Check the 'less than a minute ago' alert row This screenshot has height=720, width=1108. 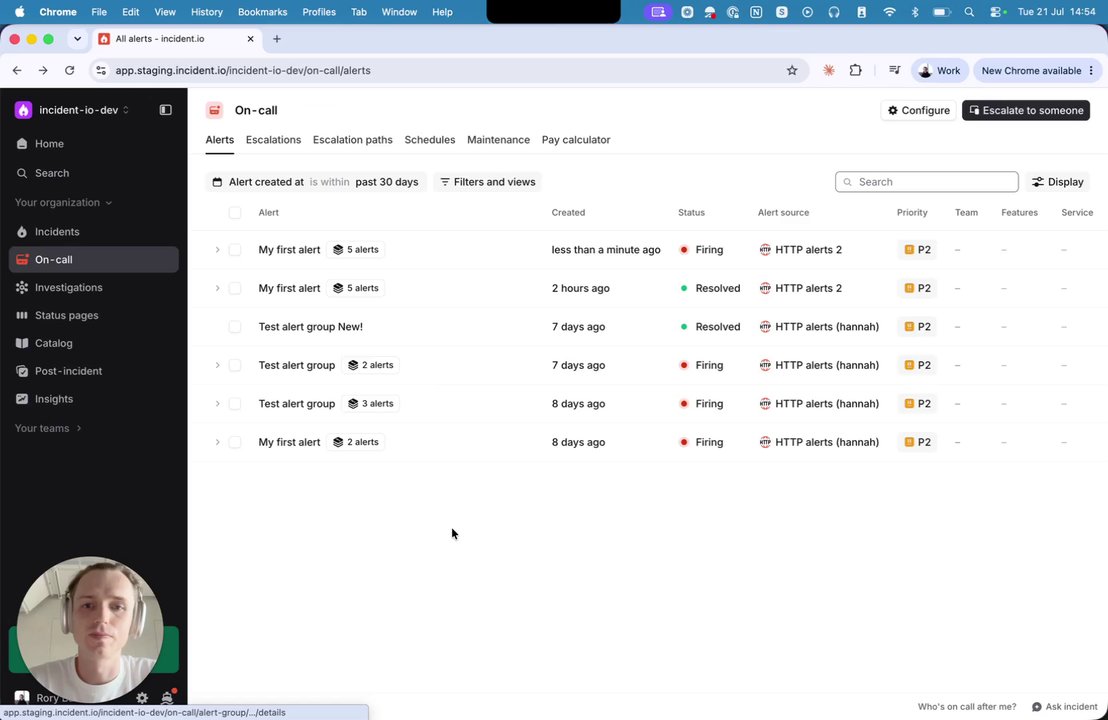click(235, 250)
